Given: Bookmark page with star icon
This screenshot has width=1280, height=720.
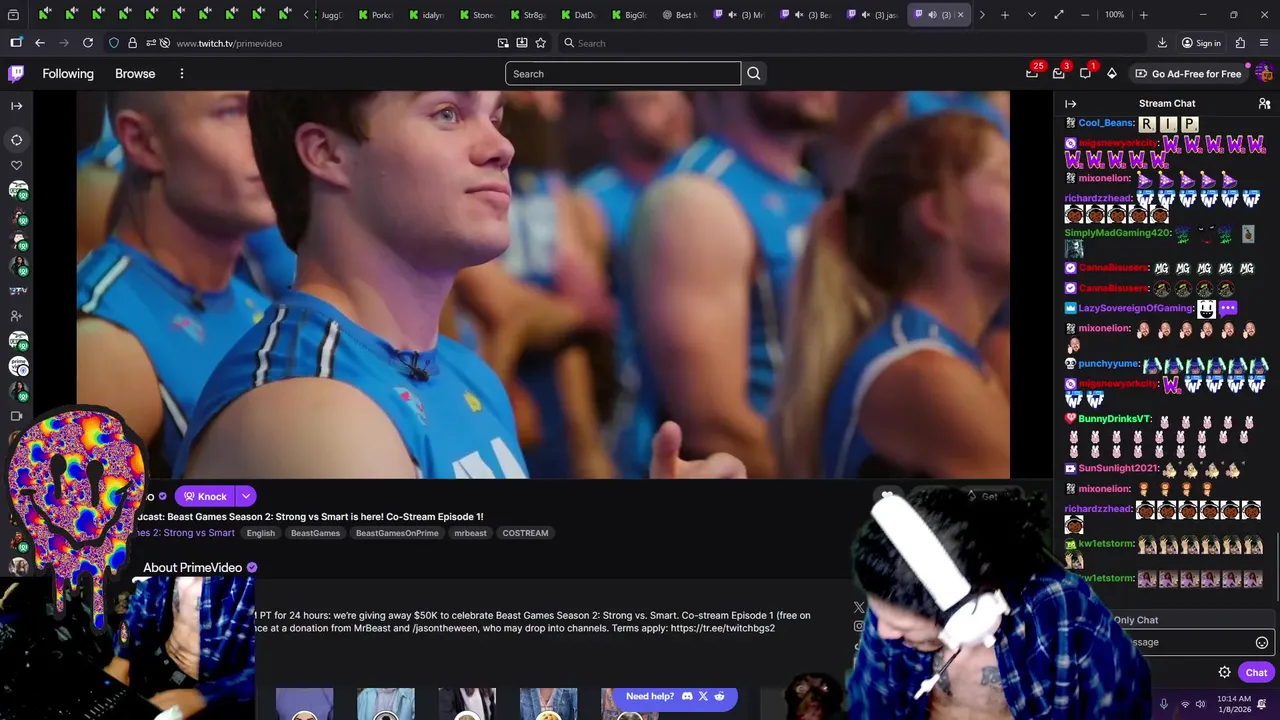Looking at the screenshot, I should click(x=541, y=43).
